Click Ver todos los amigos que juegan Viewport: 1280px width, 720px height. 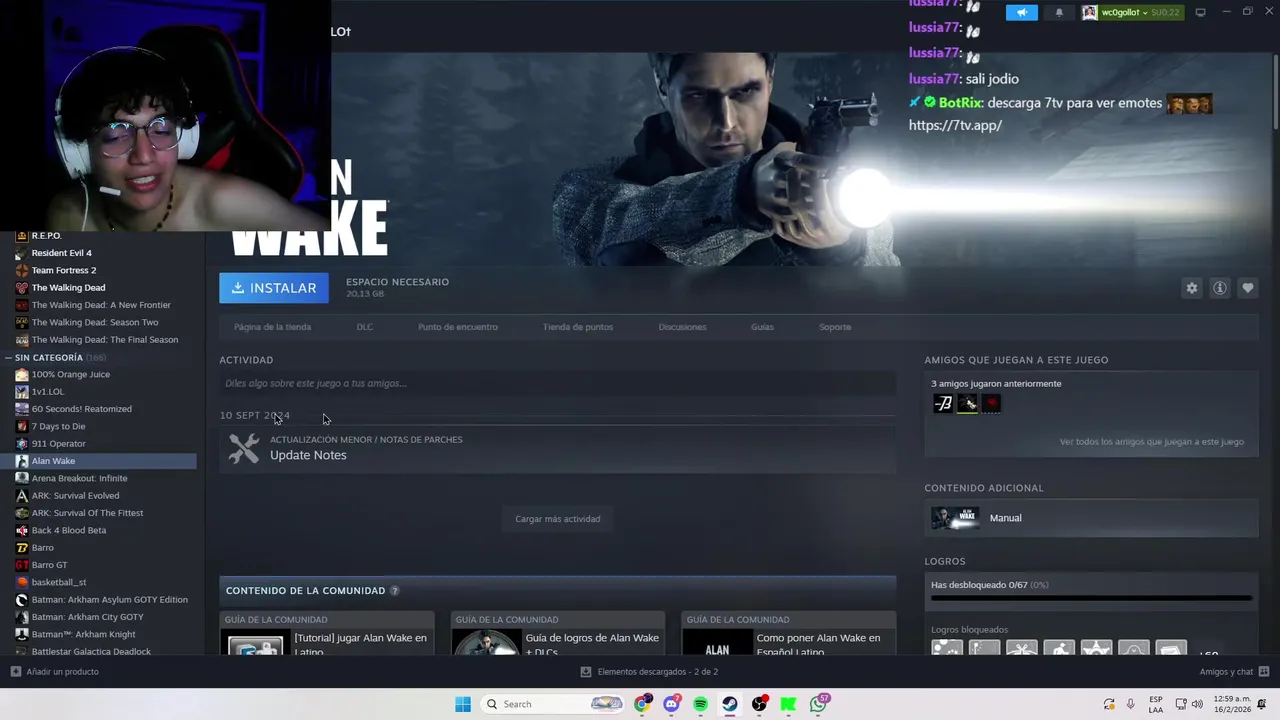tap(1151, 442)
